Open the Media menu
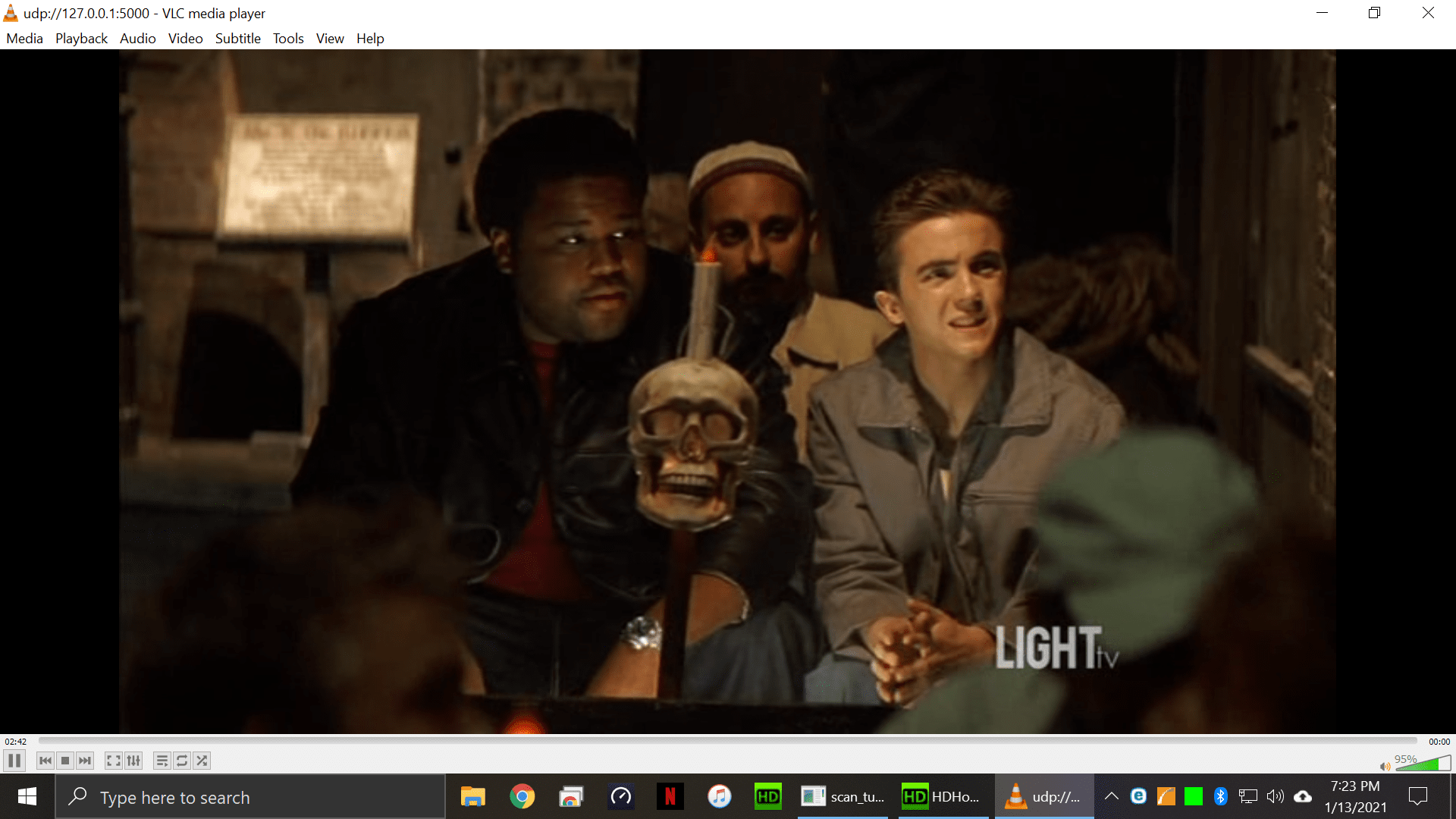The image size is (1456, 819). pos(24,38)
